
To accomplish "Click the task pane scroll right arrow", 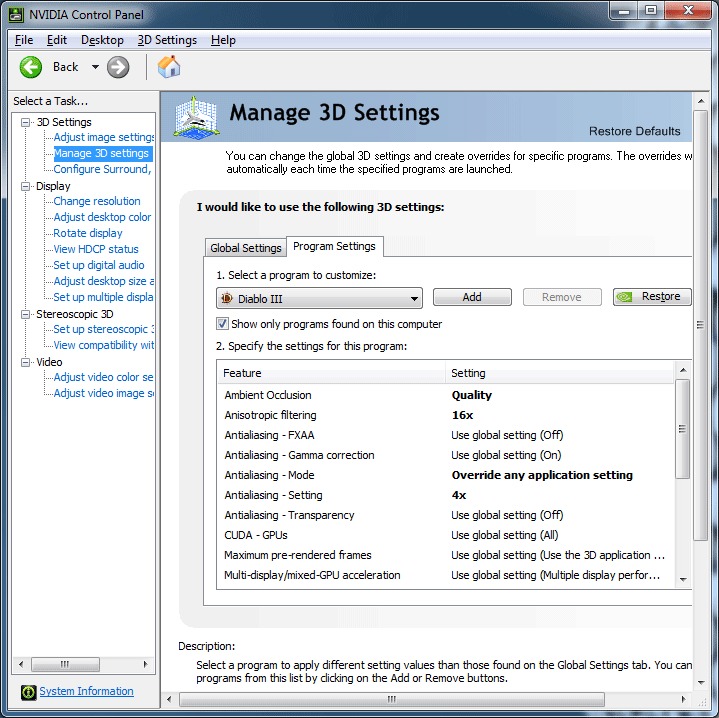I will [145, 664].
